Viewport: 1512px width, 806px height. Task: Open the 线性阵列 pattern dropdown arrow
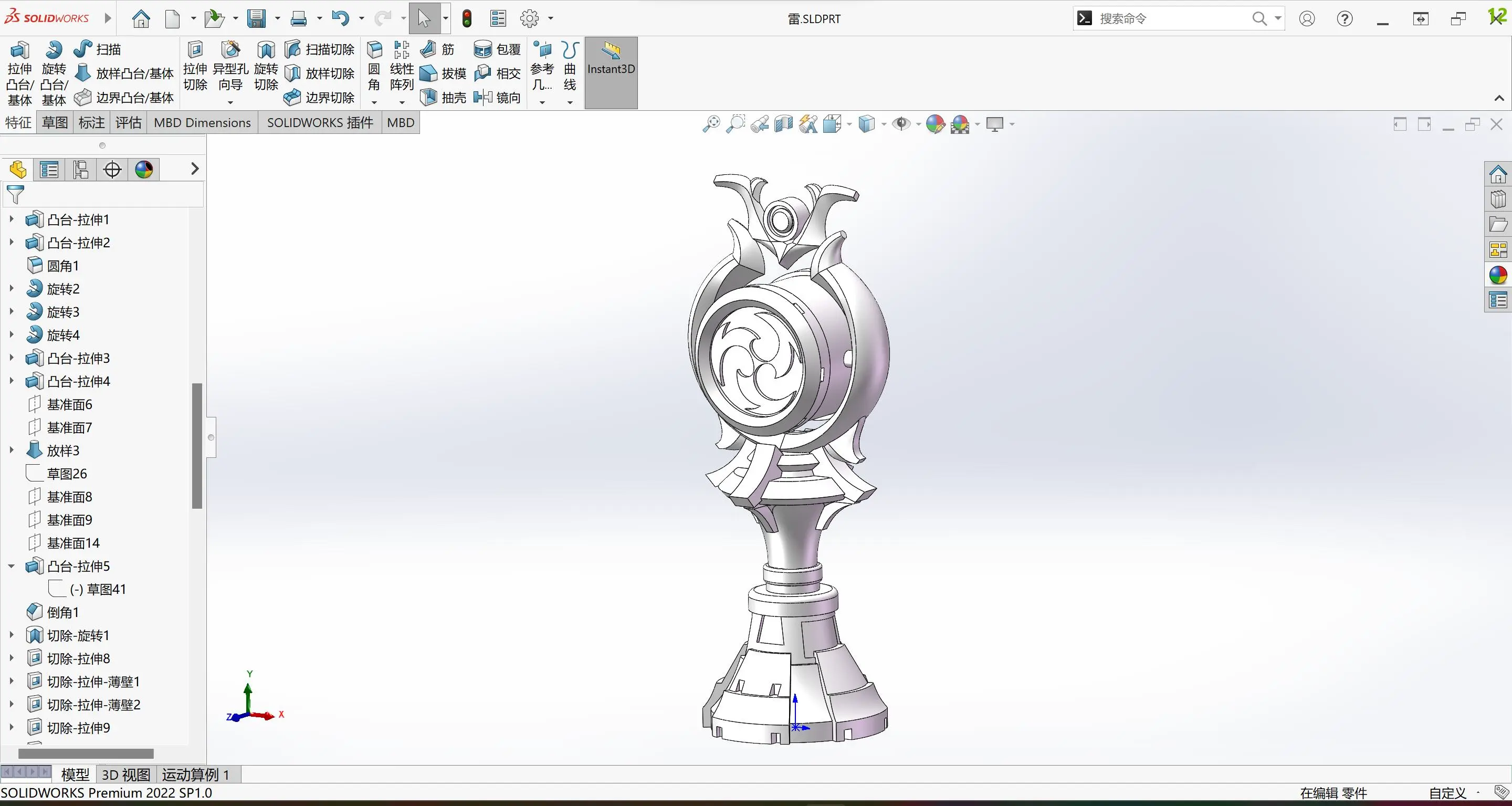click(402, 103)
